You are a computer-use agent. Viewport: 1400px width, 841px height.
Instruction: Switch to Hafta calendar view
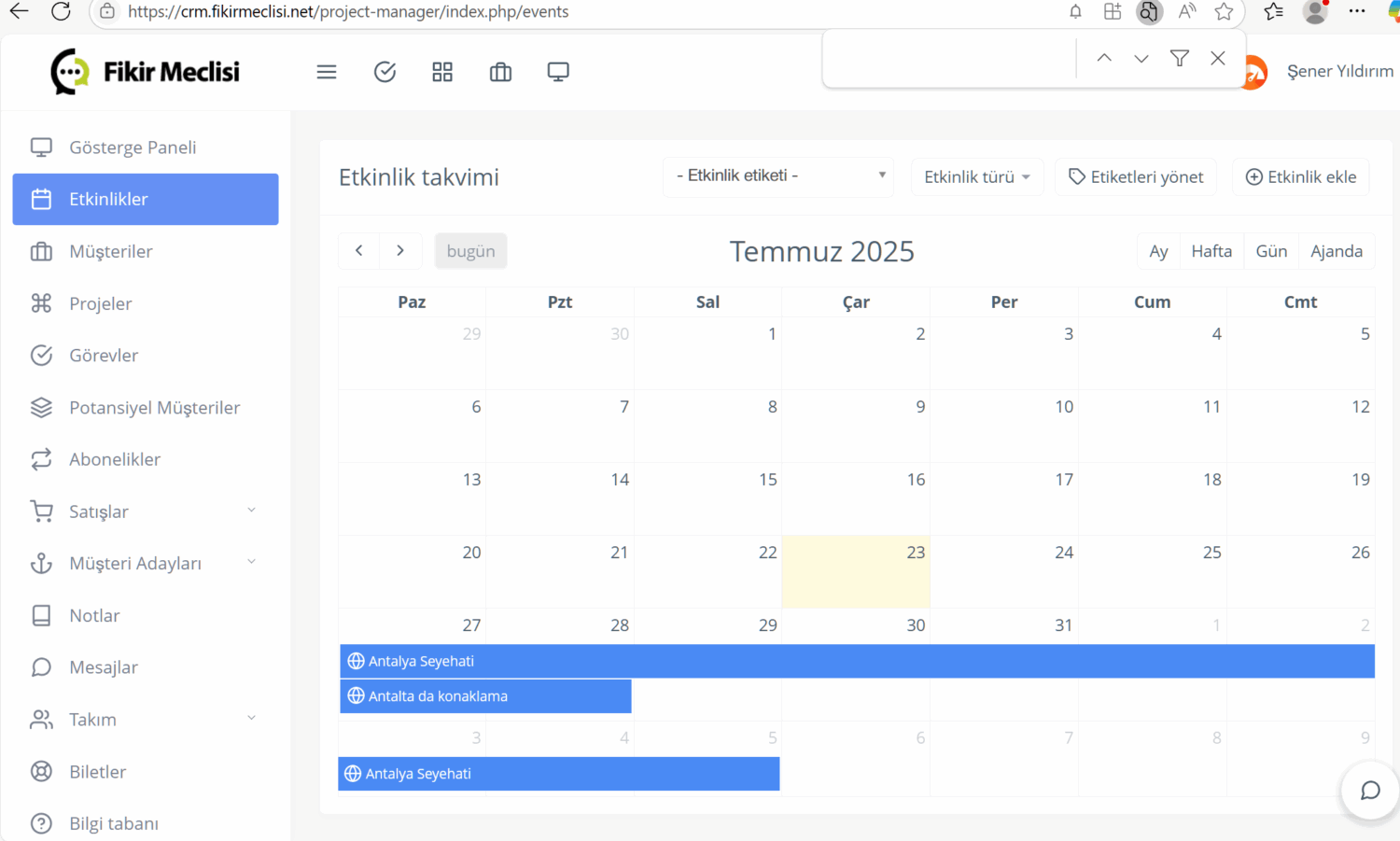pyautogui.click(x=1211, y=251)
